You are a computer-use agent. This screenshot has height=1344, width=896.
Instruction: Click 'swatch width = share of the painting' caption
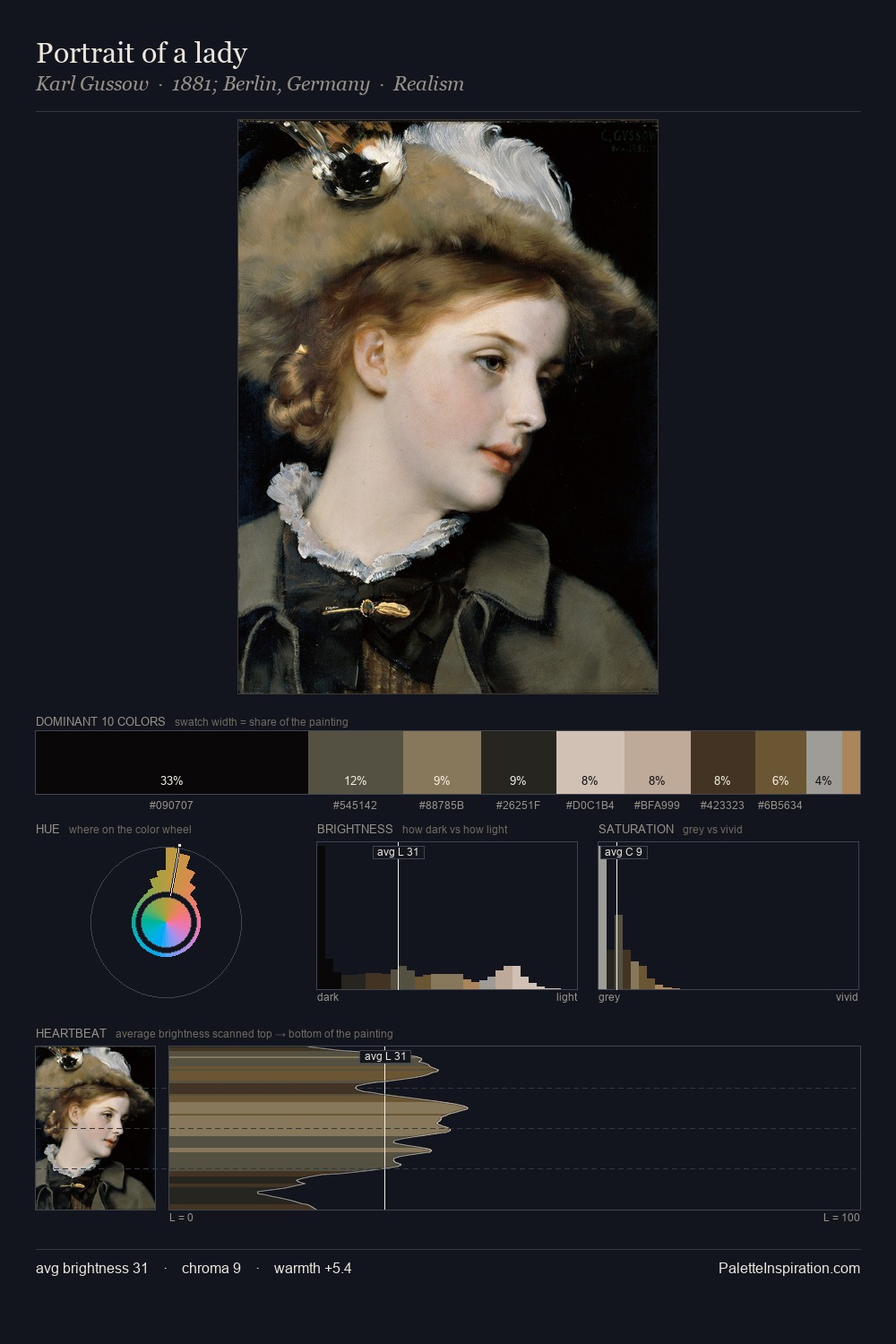click(262, 722)
